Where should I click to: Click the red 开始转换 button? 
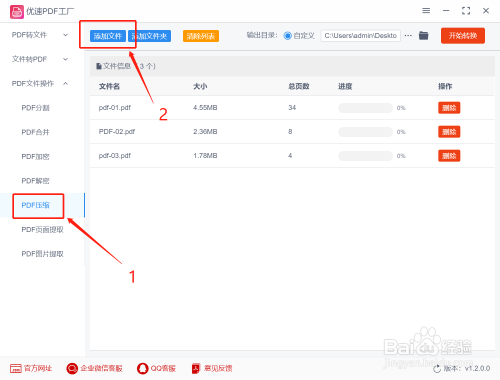coord(463,36)
